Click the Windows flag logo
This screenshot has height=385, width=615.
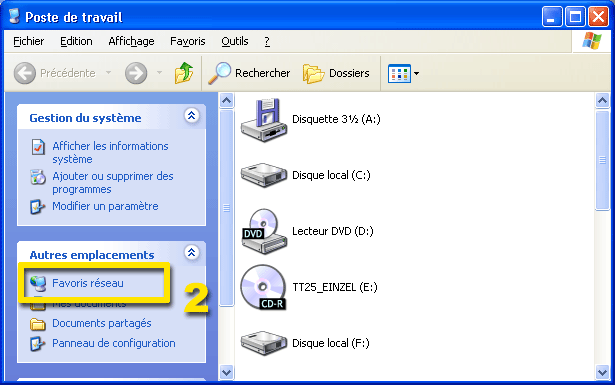coord(591,41)
